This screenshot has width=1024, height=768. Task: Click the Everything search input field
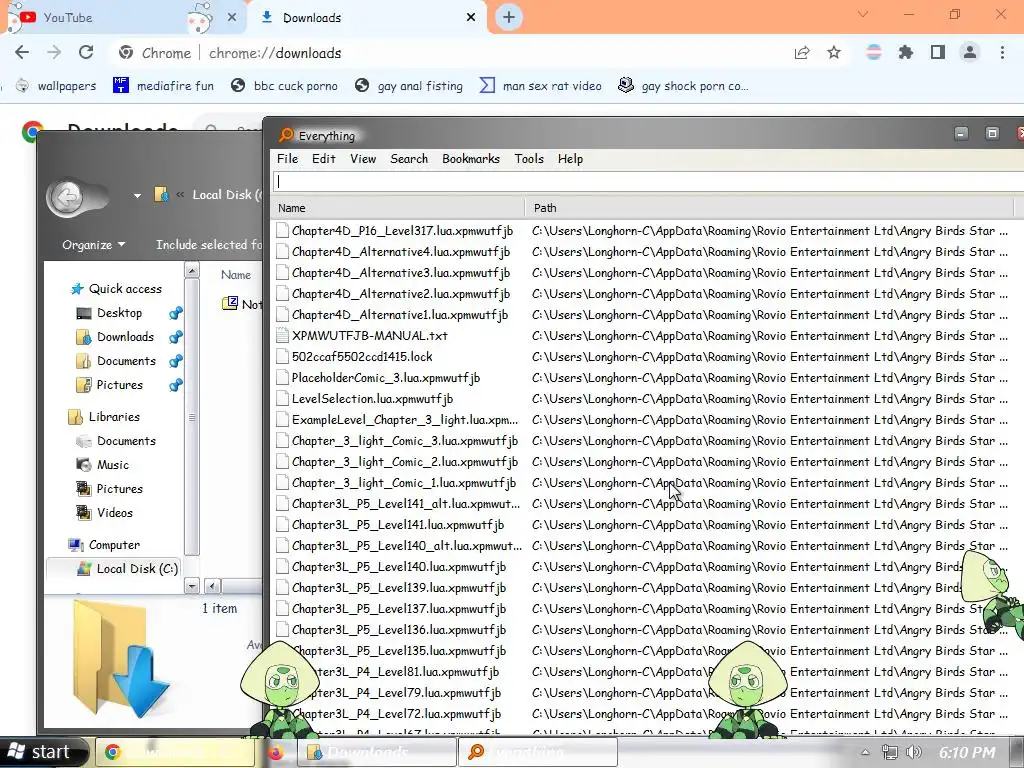(648, 182)
